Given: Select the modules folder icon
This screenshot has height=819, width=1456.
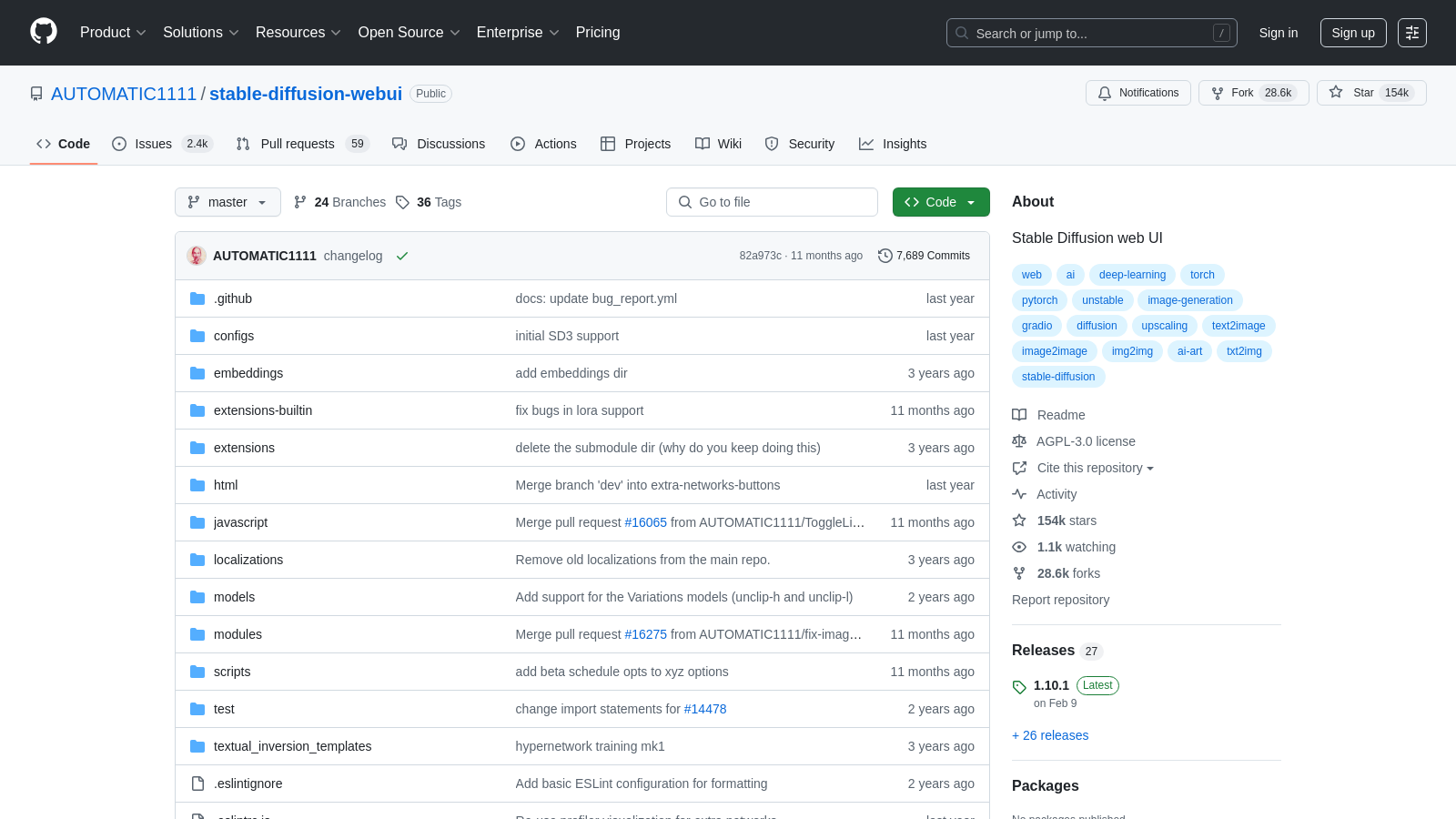Looking at the screenshot, I should (x=197, y=633).
